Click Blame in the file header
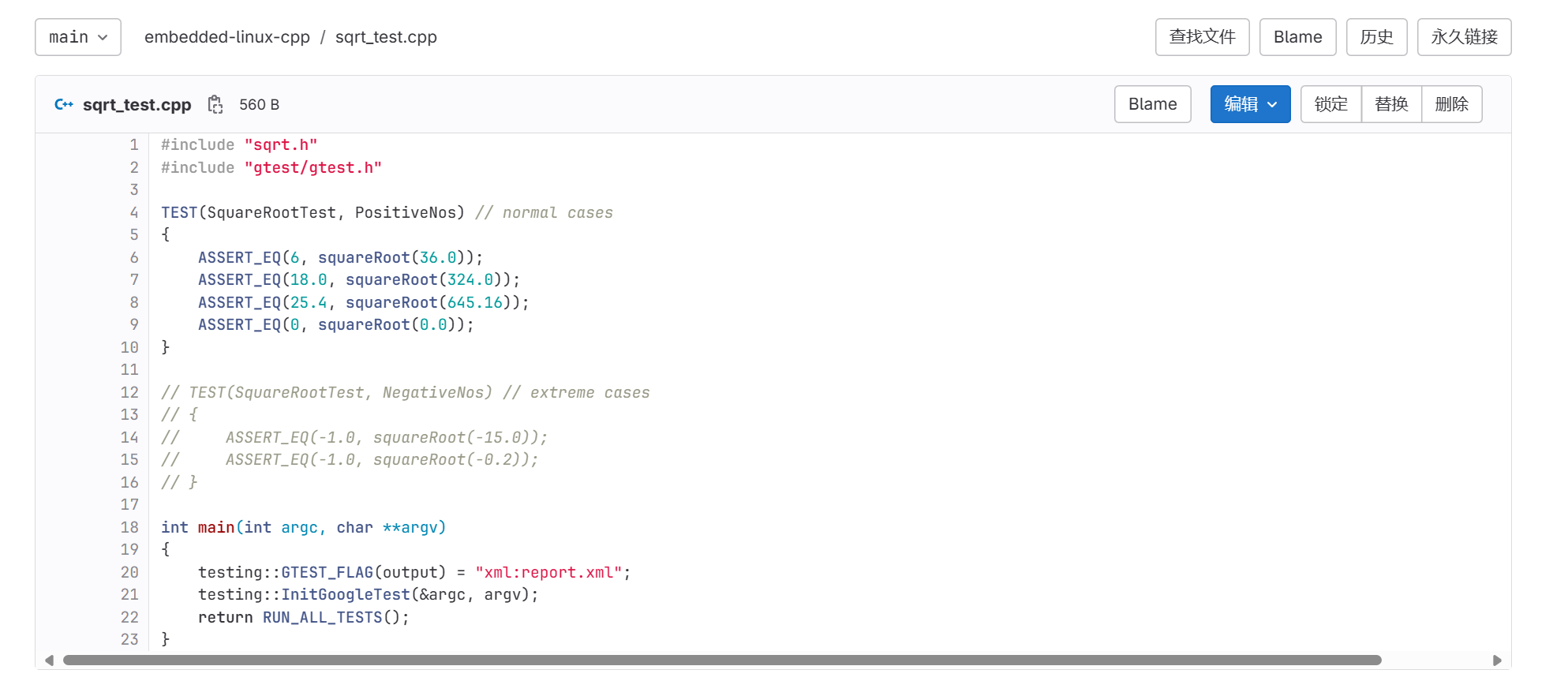The width and height of the screenshot is (1568, 681). (x=1152, y=104)
